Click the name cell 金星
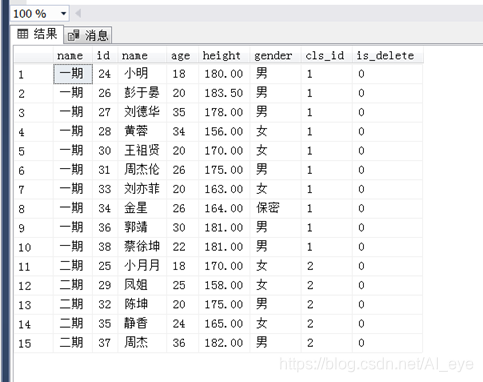Viewport: 483px width, 382px height. click(x=142, y=209)
